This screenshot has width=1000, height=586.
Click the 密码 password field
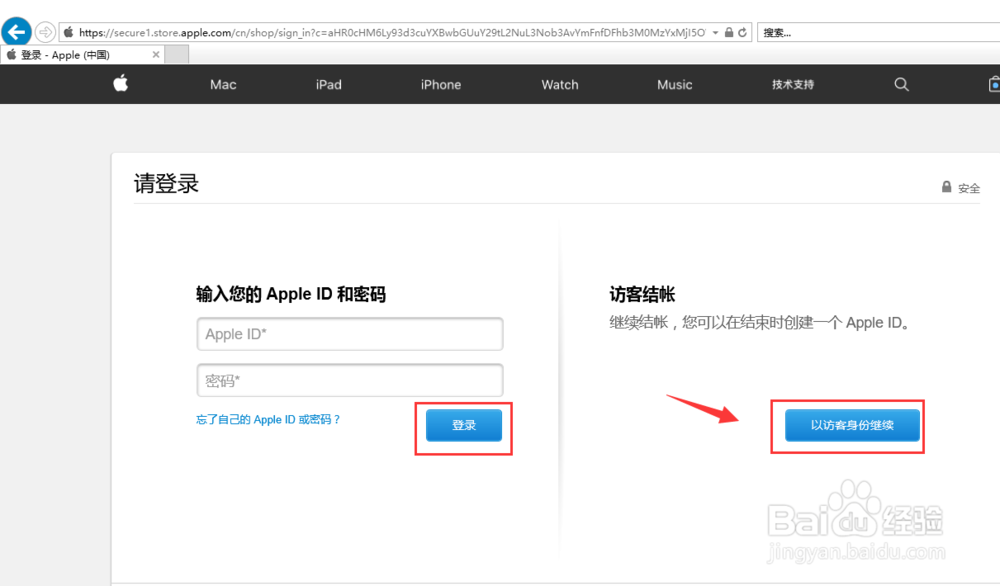[350, 381]
